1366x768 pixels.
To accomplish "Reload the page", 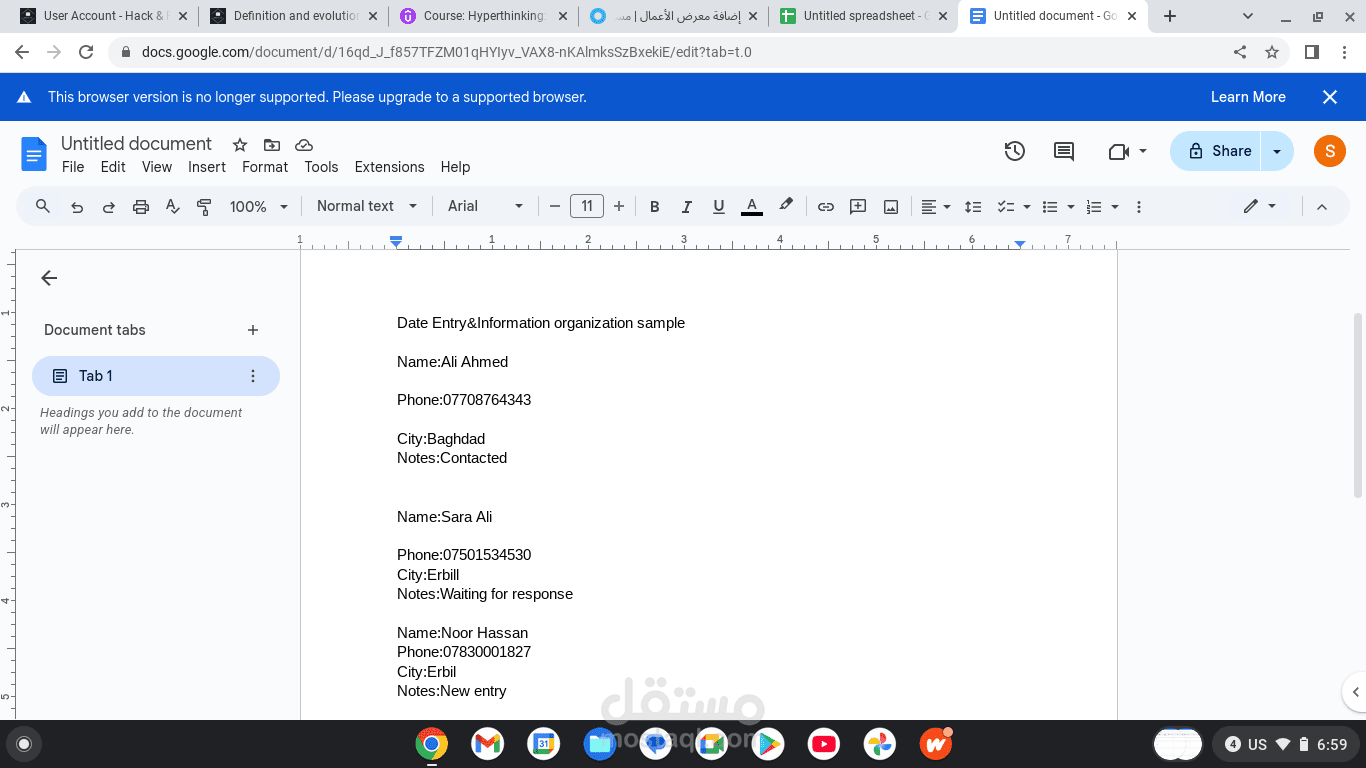I will (x=86, y=52).
